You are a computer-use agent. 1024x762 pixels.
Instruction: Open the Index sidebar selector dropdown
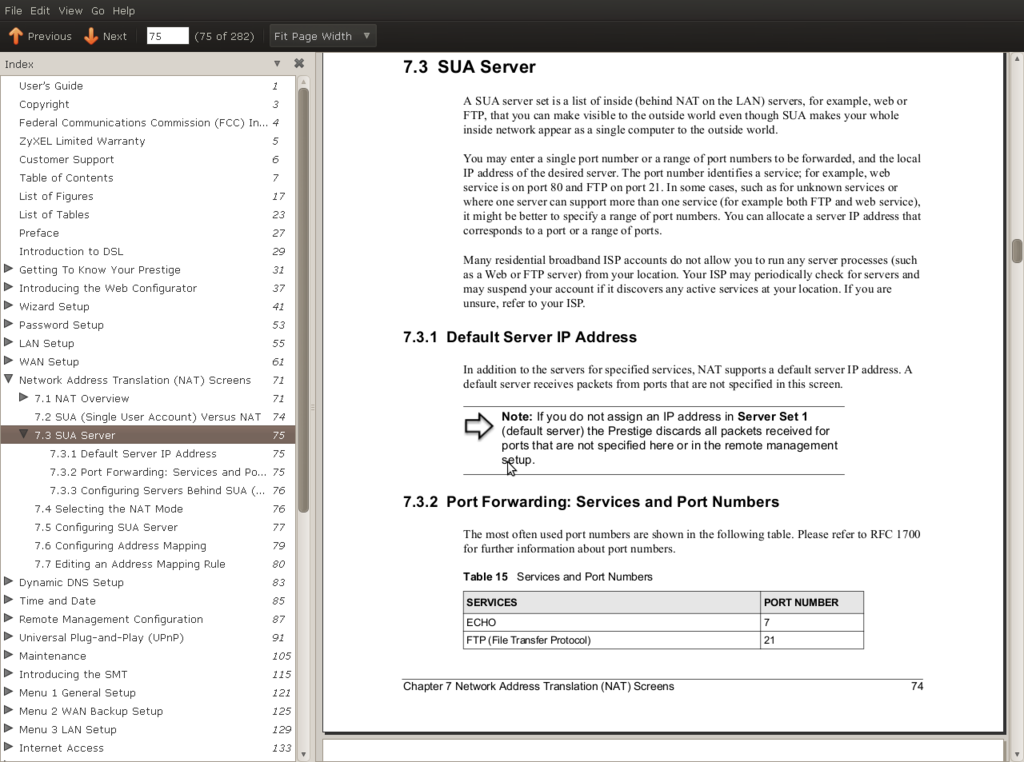(x=277, y=63)
